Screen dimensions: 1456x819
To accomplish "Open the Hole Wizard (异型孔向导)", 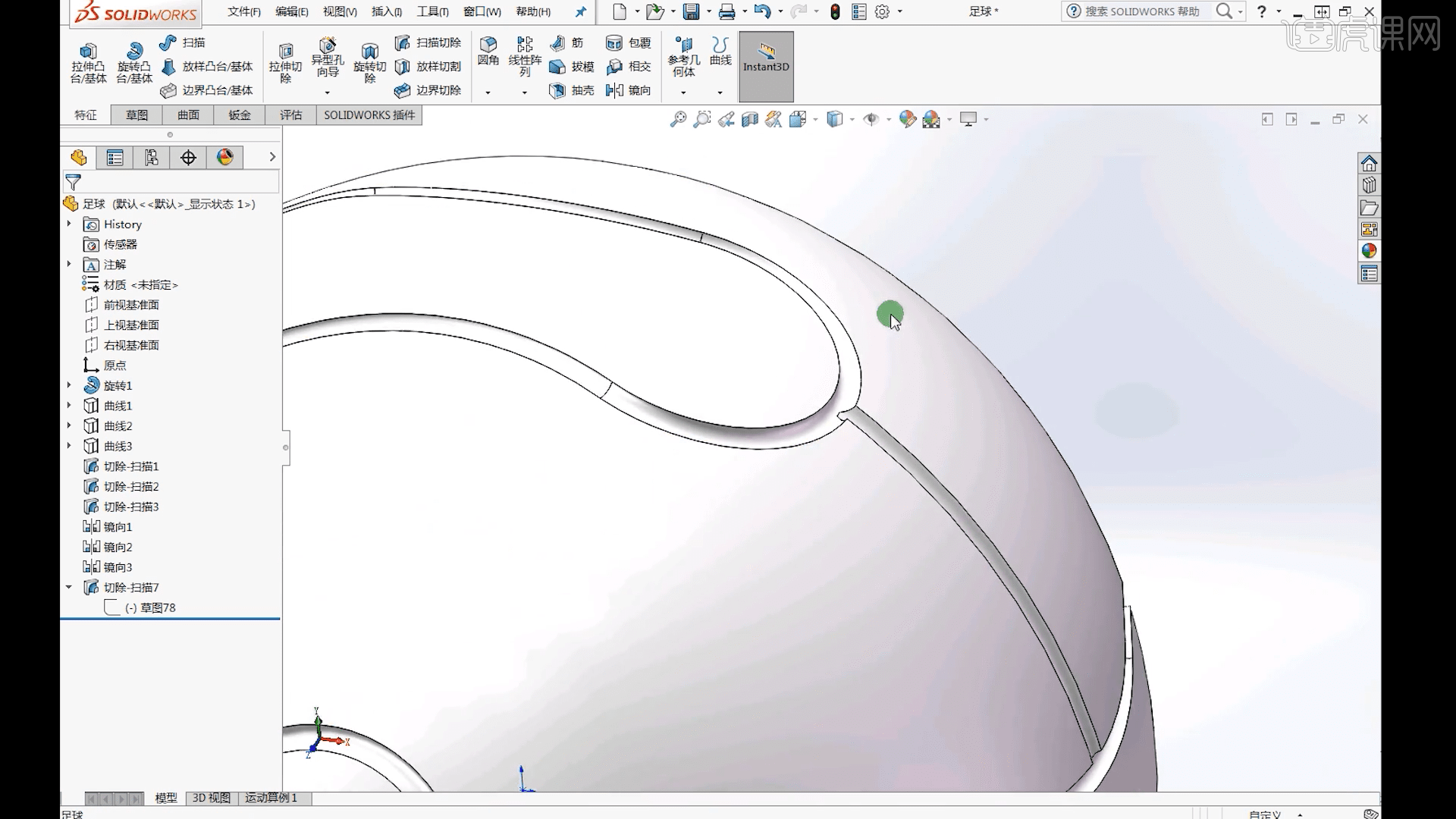I will [x=328, y=58].
